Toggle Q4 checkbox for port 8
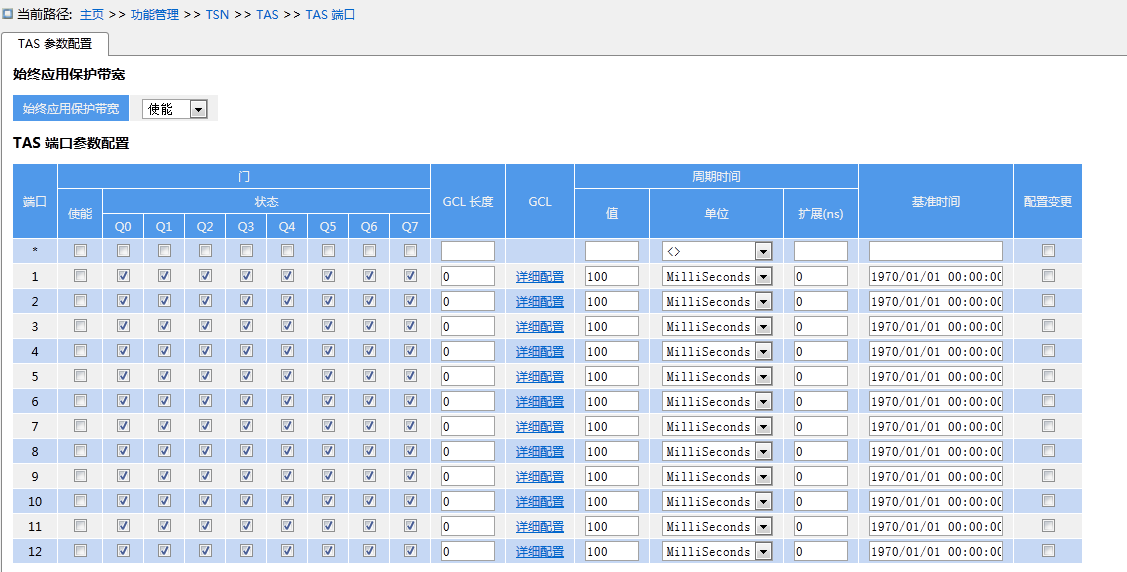Viewport: 1127px width, 572px height. pyautogui.click(x=287, y=451)
